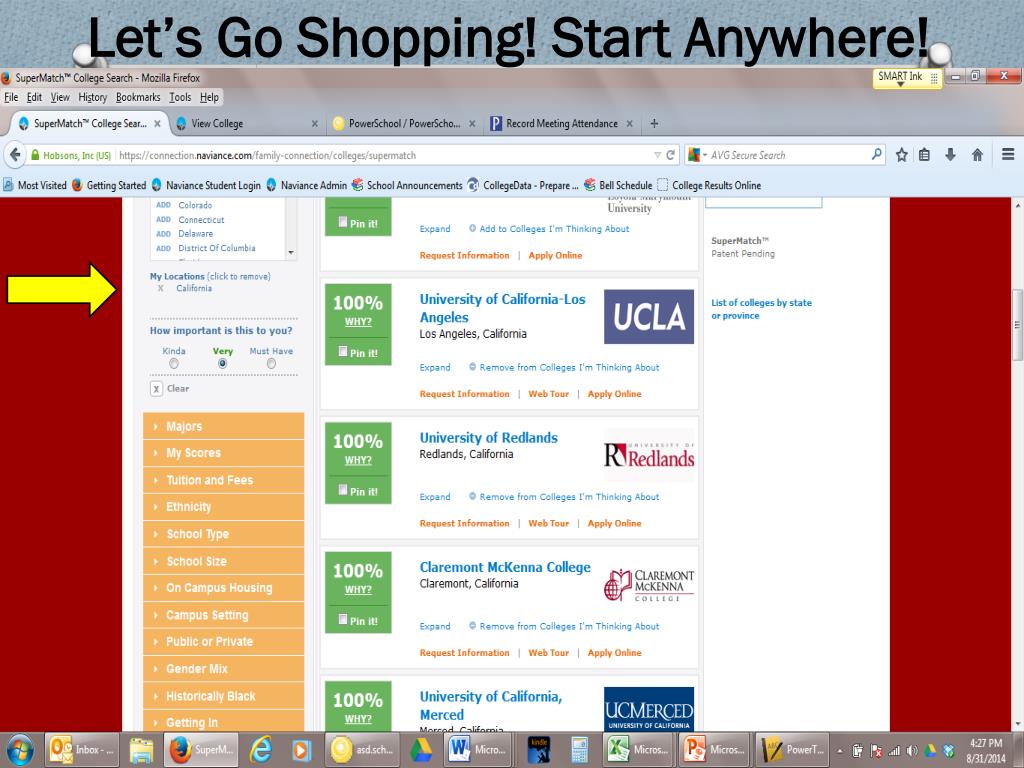The width and height of the screenshot is (1024, 768).
Task: Click Apply Online for University of Redlands
Action: coord(615,524)
